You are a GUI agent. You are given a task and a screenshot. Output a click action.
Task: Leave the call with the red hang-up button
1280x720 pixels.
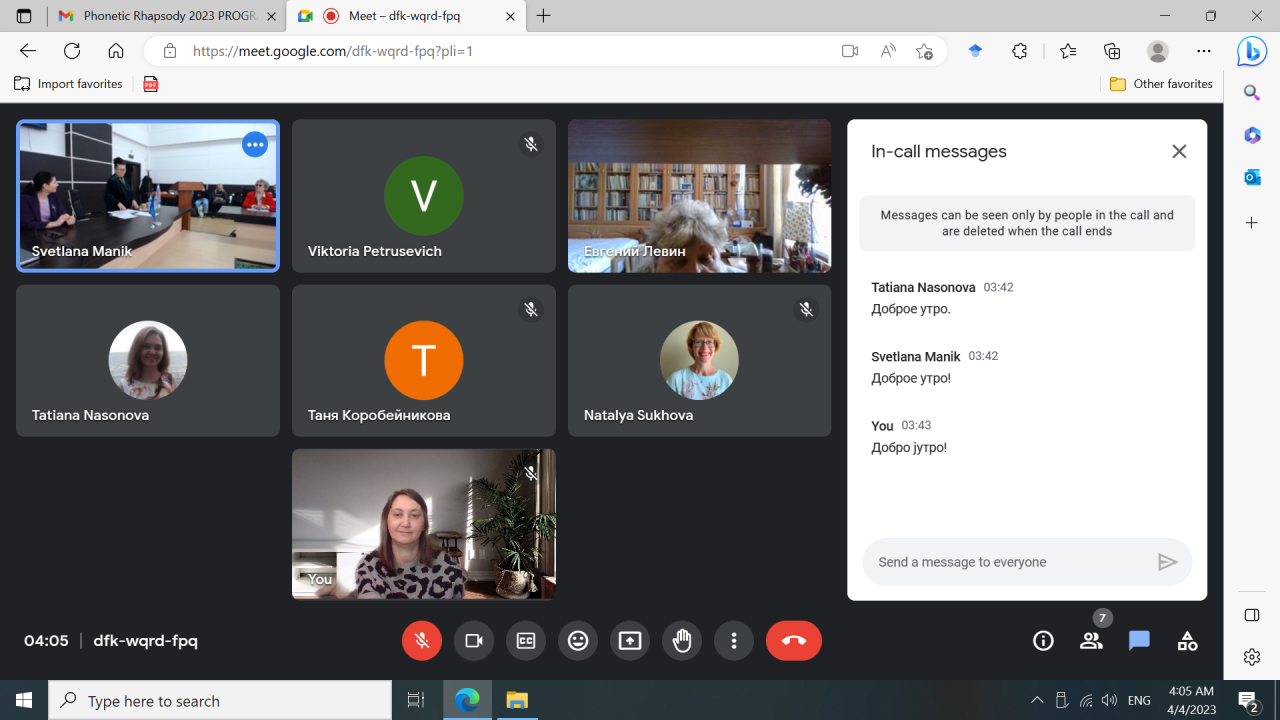coord(794,641)
